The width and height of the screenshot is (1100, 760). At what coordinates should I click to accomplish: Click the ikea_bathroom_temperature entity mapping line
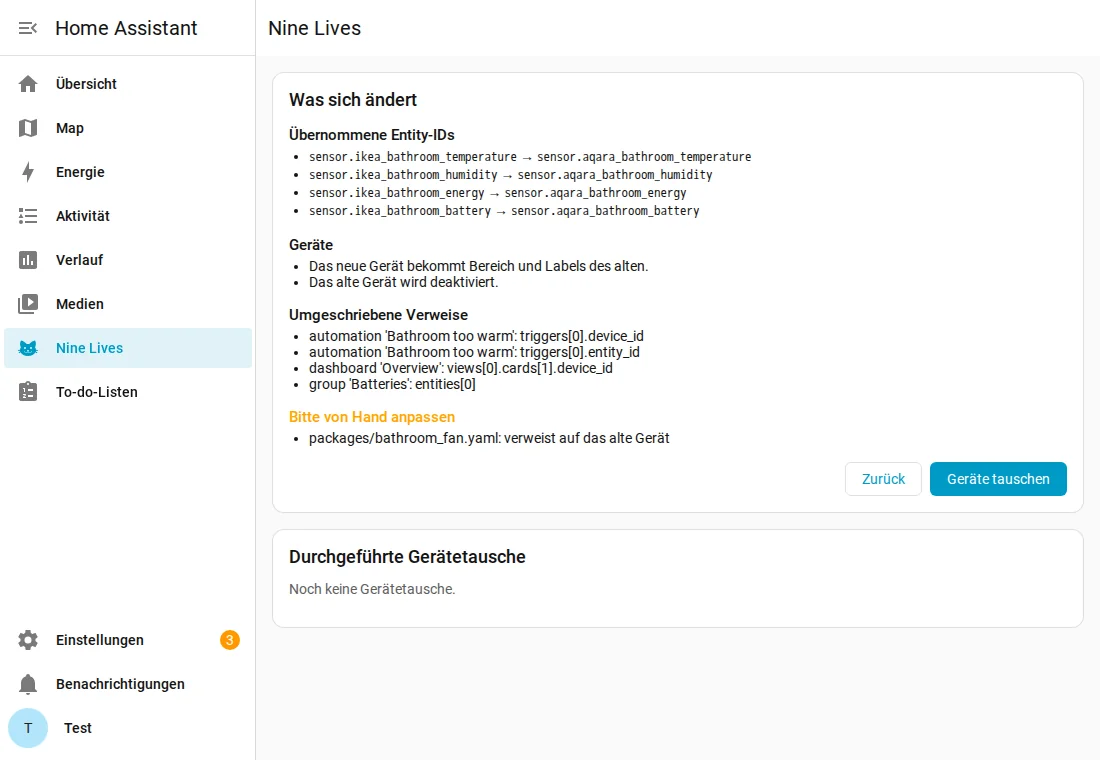tap(530, 156)
